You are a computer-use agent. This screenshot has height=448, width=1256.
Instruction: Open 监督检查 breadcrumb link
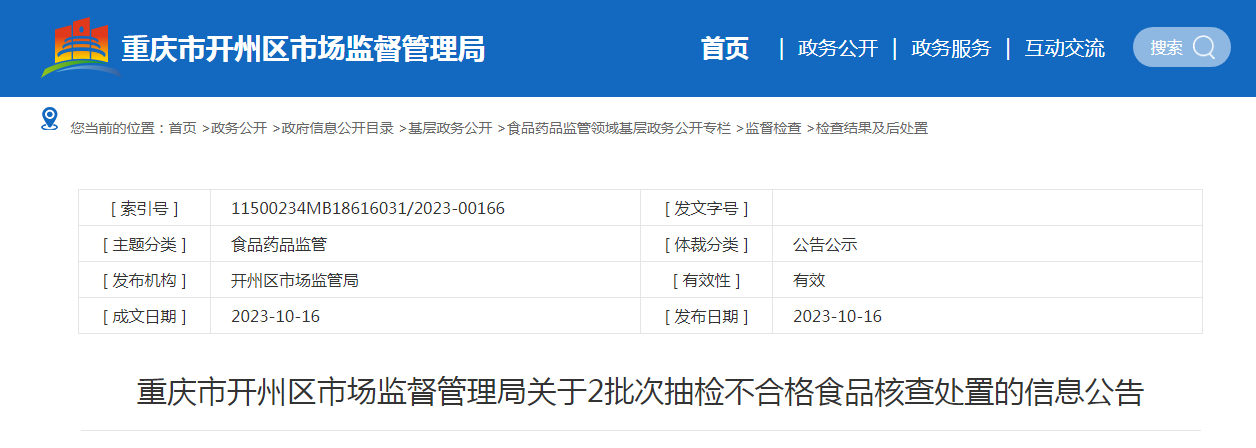pos(773,128)
